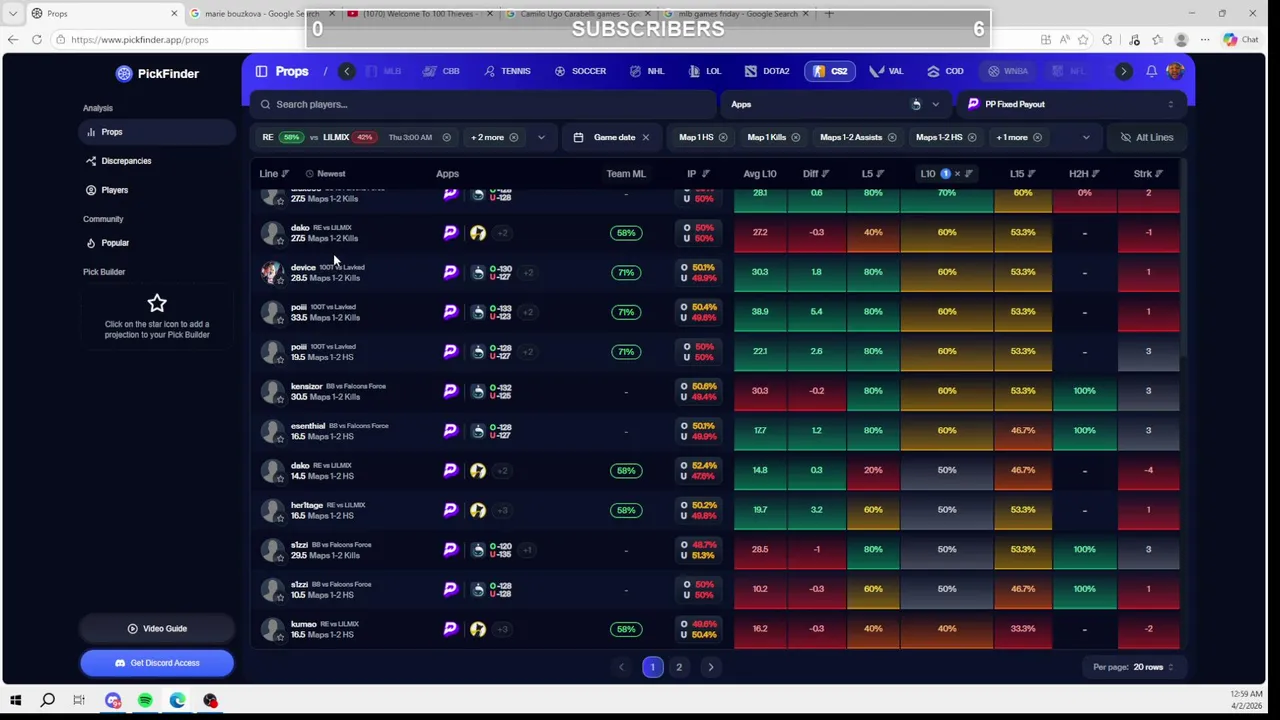This screenshot has width=1280, height=720.
Task: Sort by Newest
Action: click(x=325, y=174)
